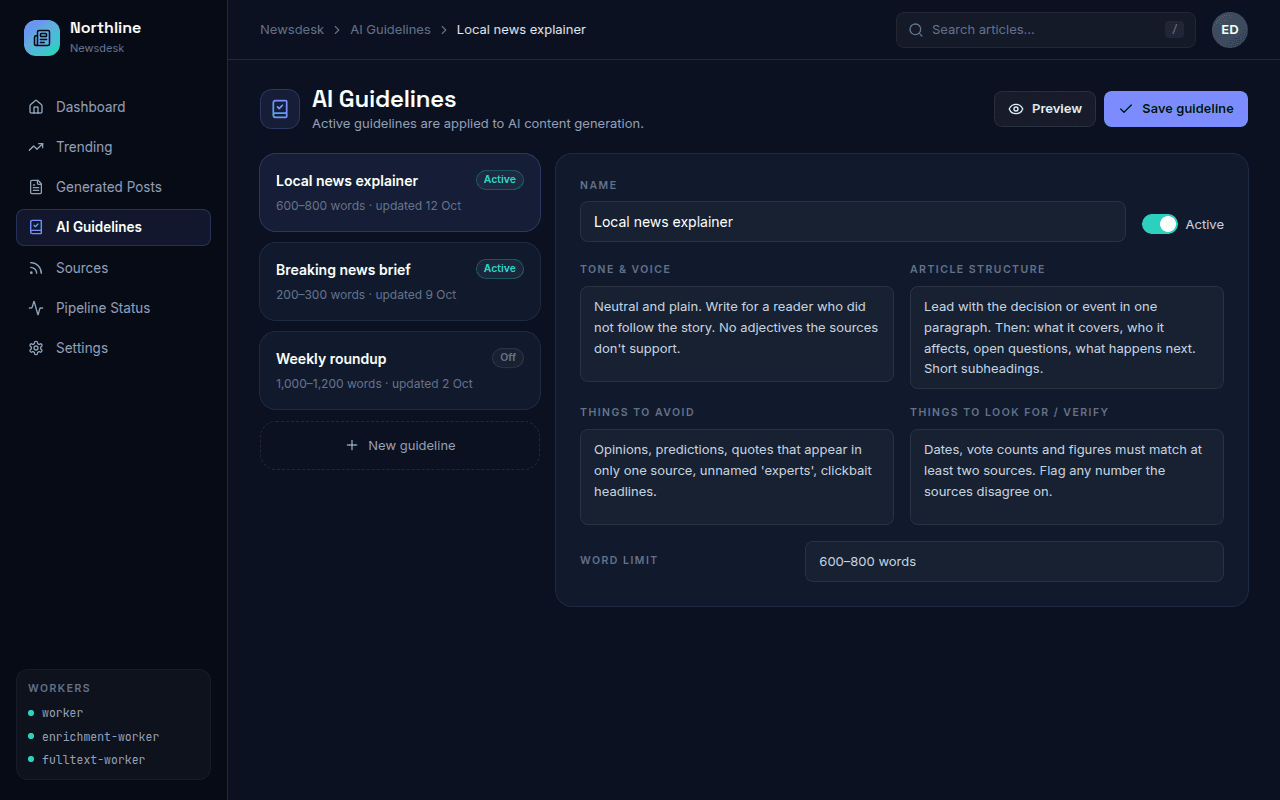Screen dimensions: 1280x800
Task: Click the Active badge on Breaking news brief
Action: [x=500, y=269]
